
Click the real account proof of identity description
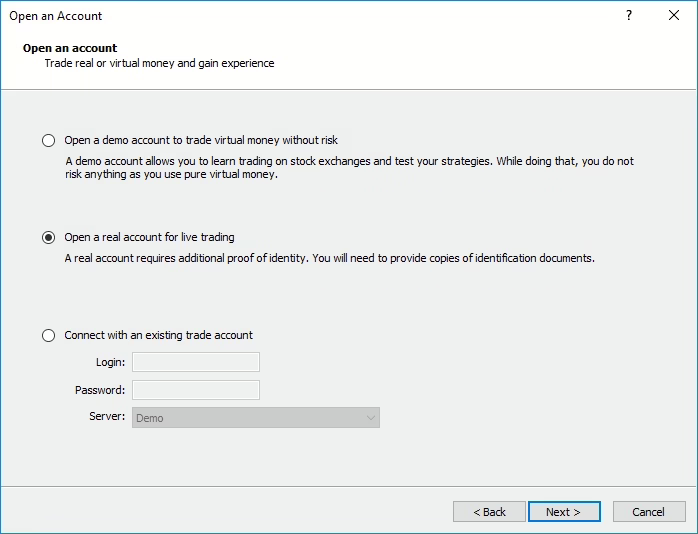click(x=330, y=258)
